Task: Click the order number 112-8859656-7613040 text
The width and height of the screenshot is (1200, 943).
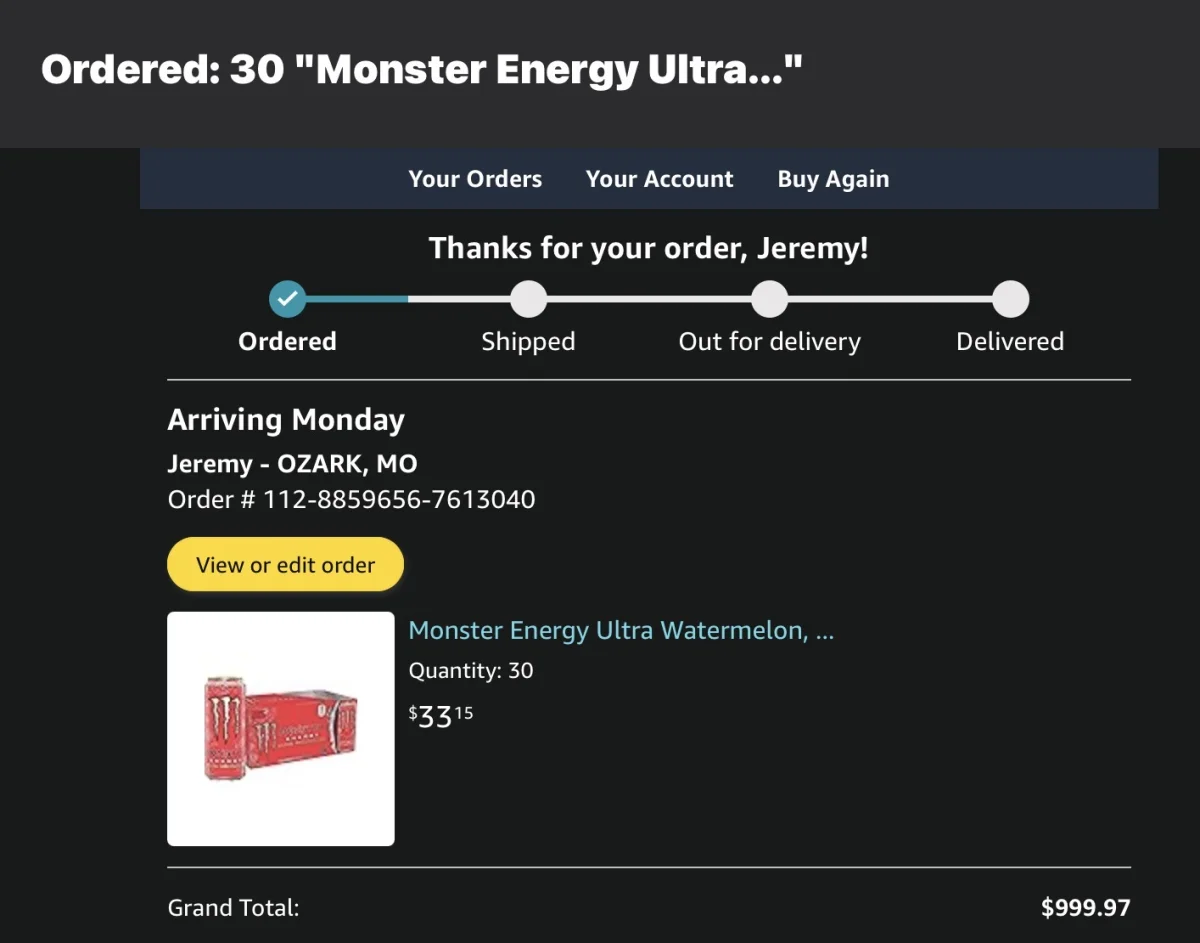Action: pyautogui.click(x=399, y=499)
